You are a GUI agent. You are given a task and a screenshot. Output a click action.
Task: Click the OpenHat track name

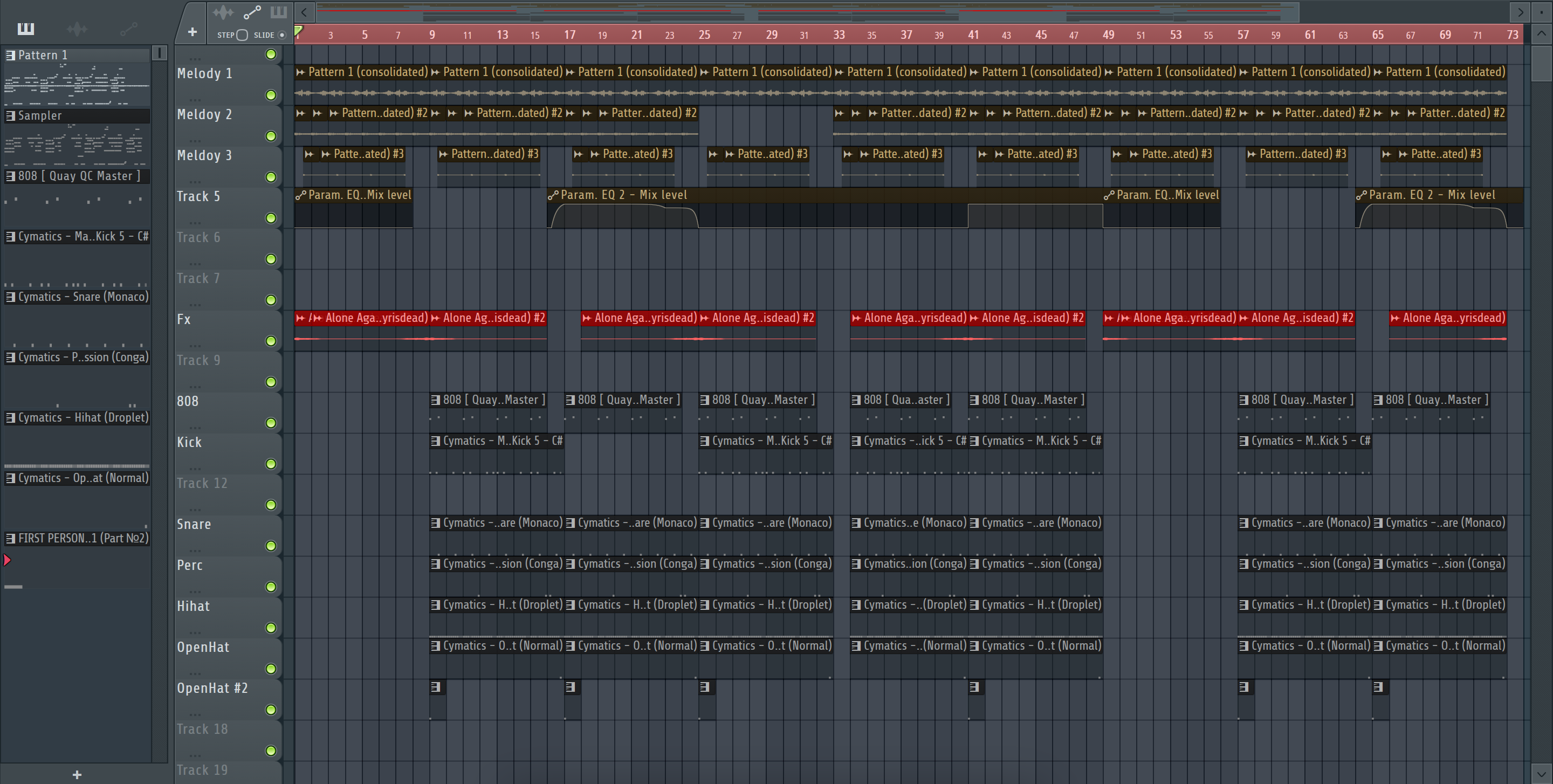pyautogui.click(x=203, y=647)
